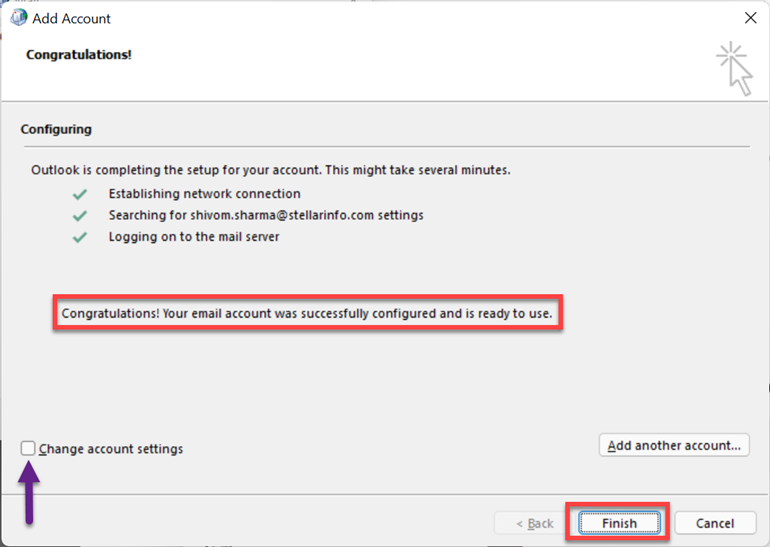Click the purple upward arrow annotation
The image size is (770, 547).
pos(29,490)
